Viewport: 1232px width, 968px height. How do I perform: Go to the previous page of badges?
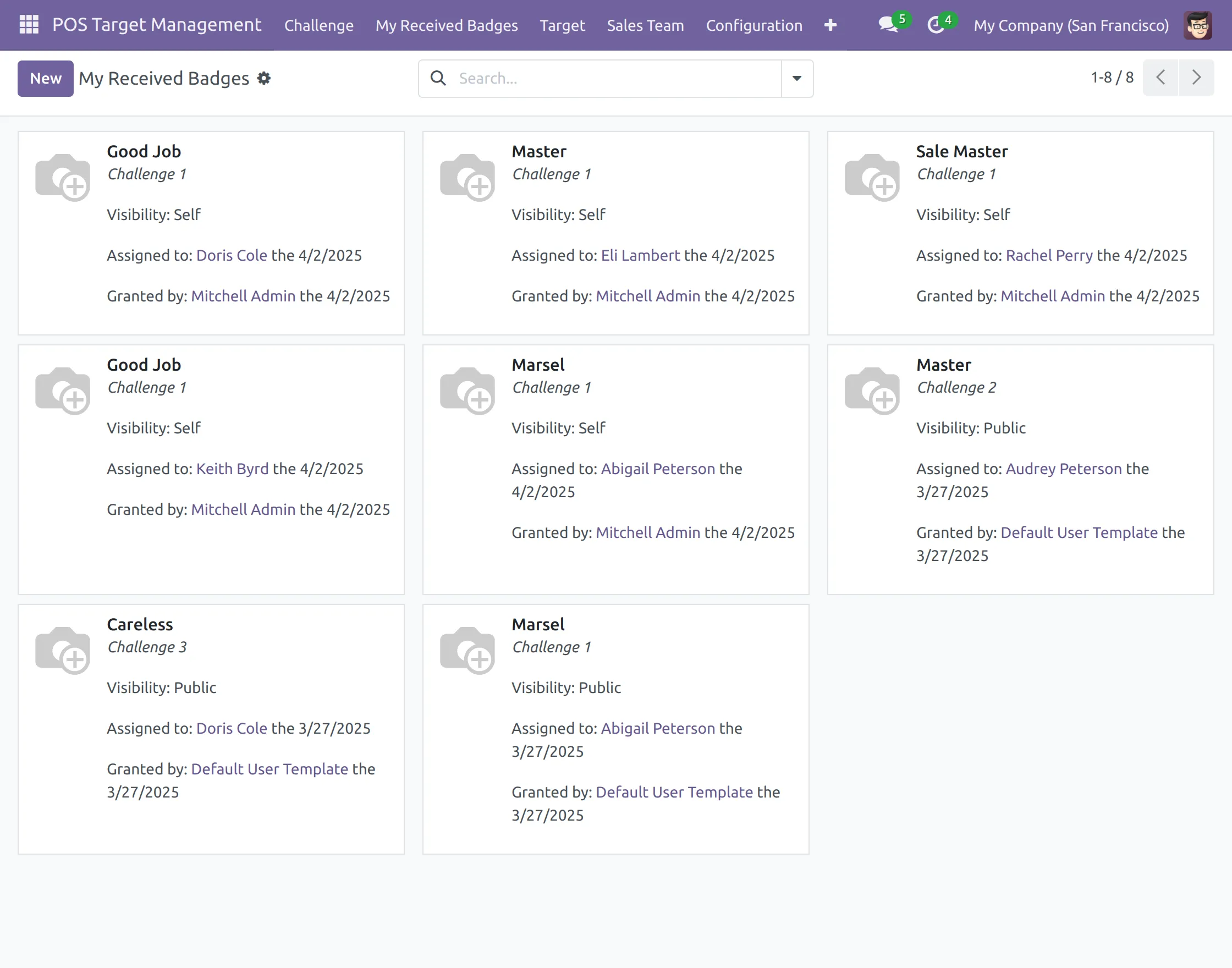pyautogui.click(x=1160, y=77)
